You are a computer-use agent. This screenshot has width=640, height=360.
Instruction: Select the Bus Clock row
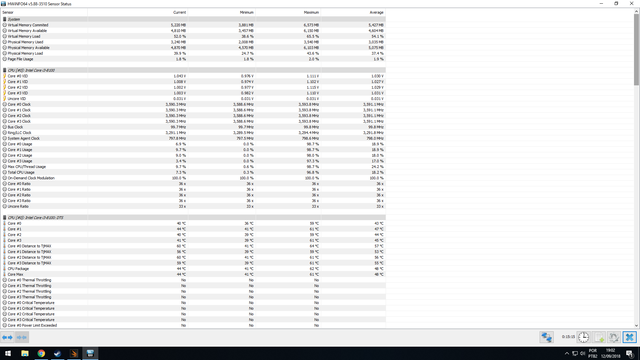tap(193, 127)
